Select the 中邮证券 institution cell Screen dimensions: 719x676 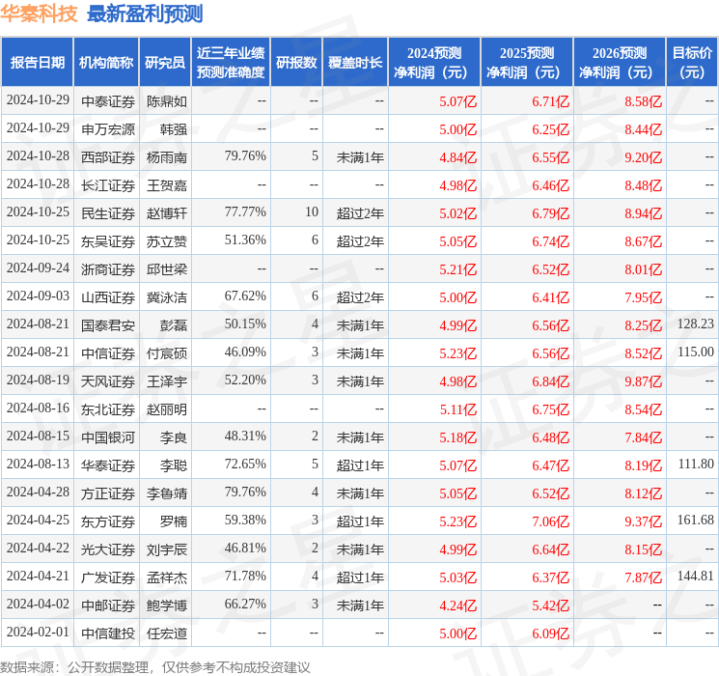tap(108, 605)
